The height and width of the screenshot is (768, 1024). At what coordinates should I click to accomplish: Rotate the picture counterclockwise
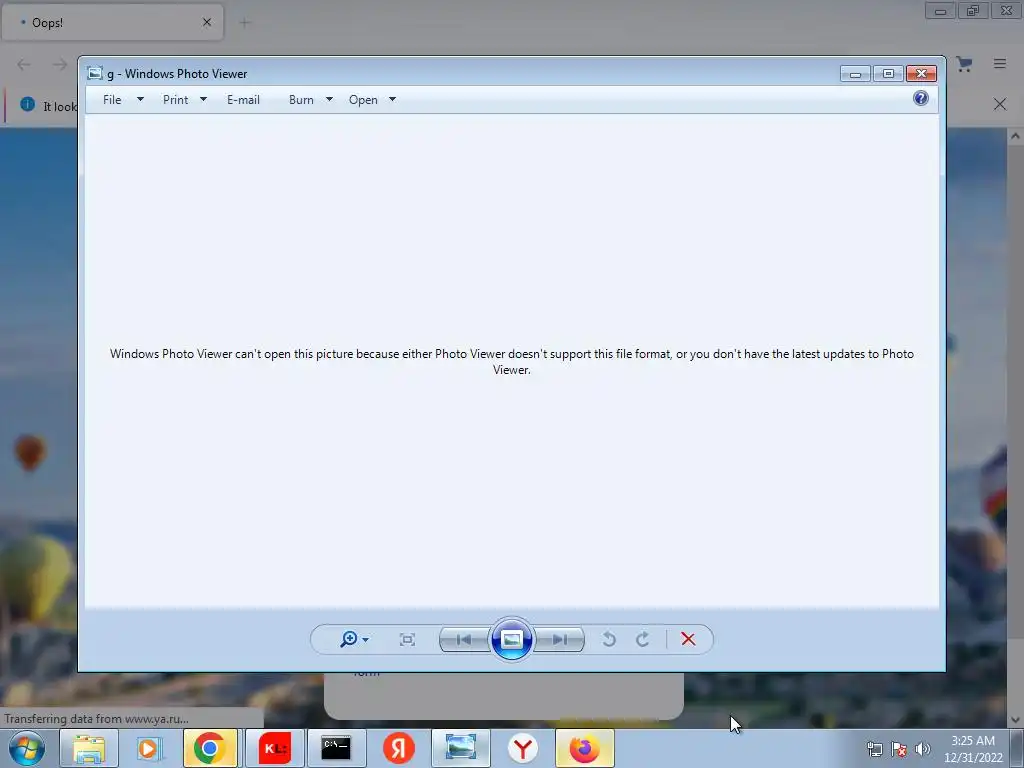(x=609, y=639)
